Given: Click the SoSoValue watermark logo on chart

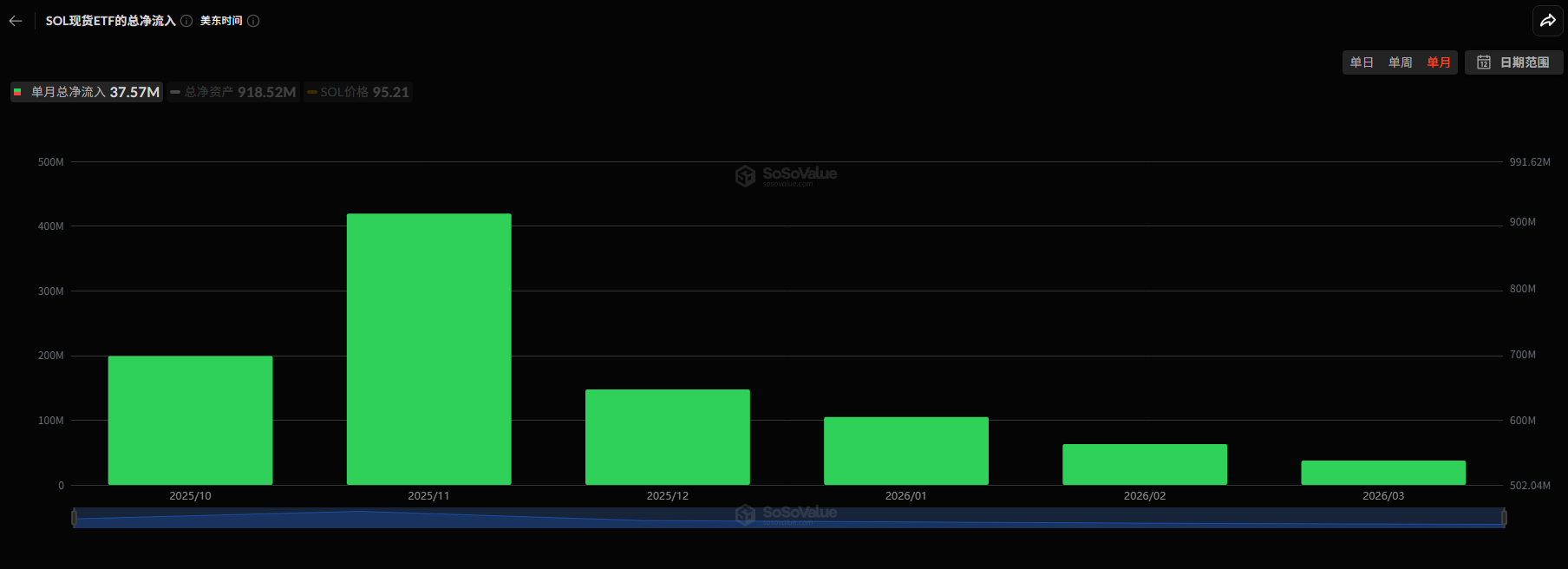Looking at the screenshot, I should click(745, 176).
